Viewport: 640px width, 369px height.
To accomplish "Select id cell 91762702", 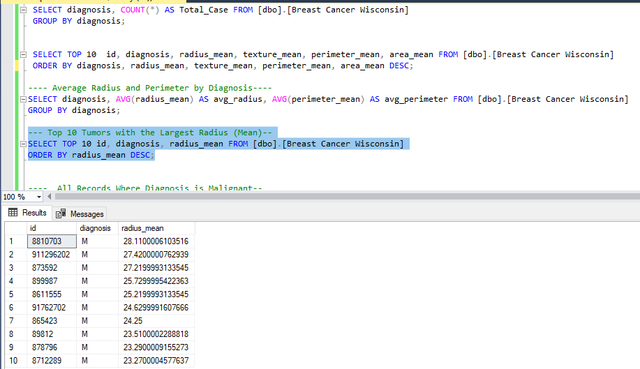I will [x=52, y=307].
